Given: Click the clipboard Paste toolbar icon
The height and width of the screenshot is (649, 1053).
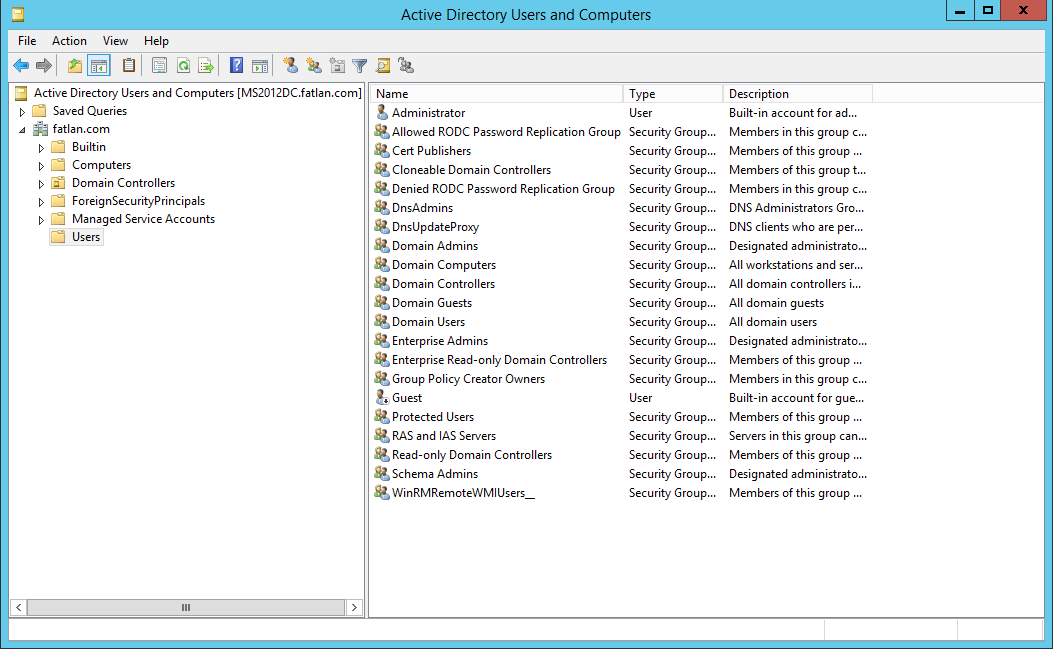Looking at the screenshot, I should 128,66.
